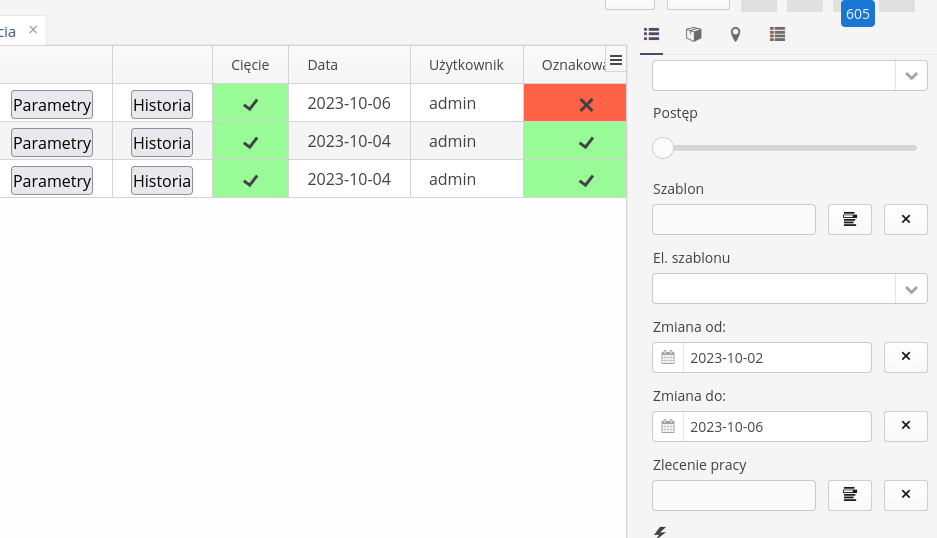Sort by the Data column header

(323, 65)
